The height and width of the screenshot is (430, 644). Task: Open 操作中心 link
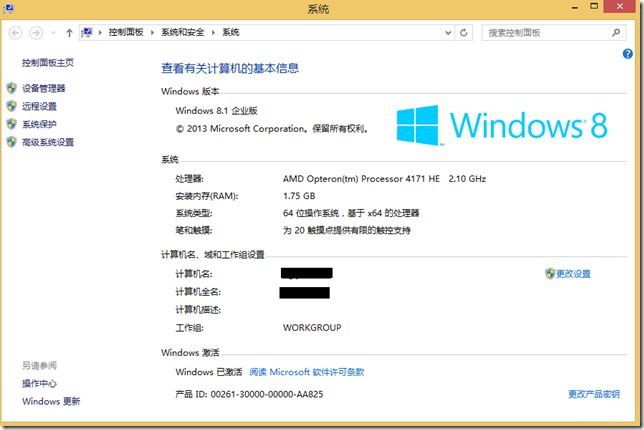[39, 383]
